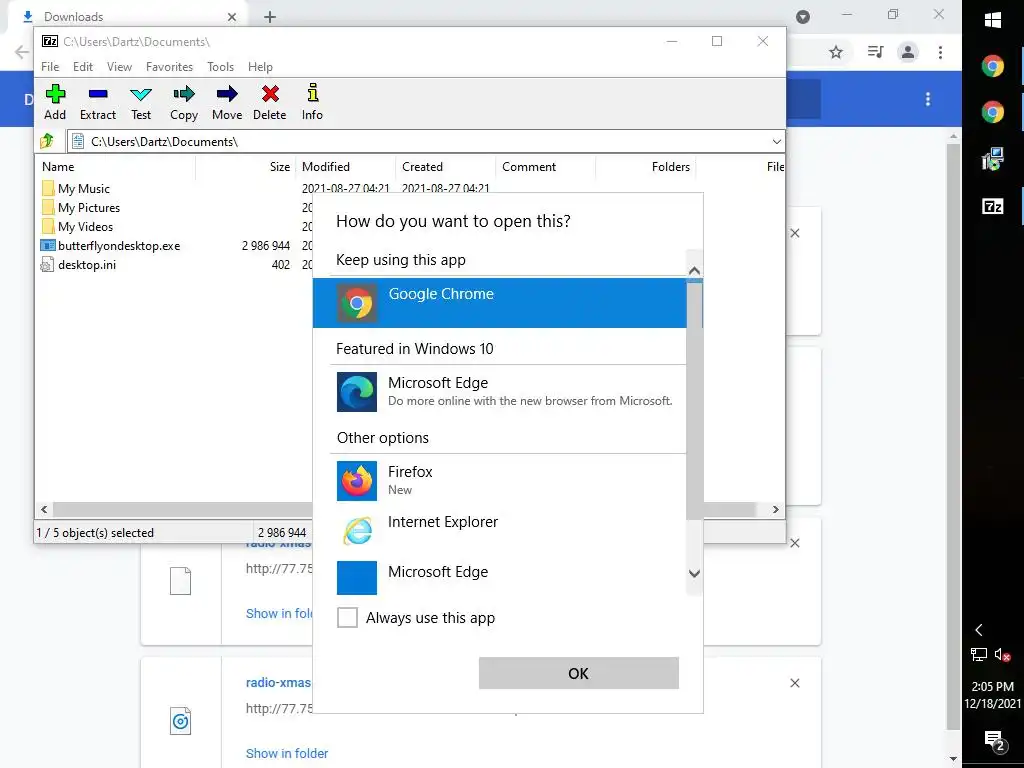Click the first Chrome taskbar icon
1024x768 pixels.
tap(993, 66)
